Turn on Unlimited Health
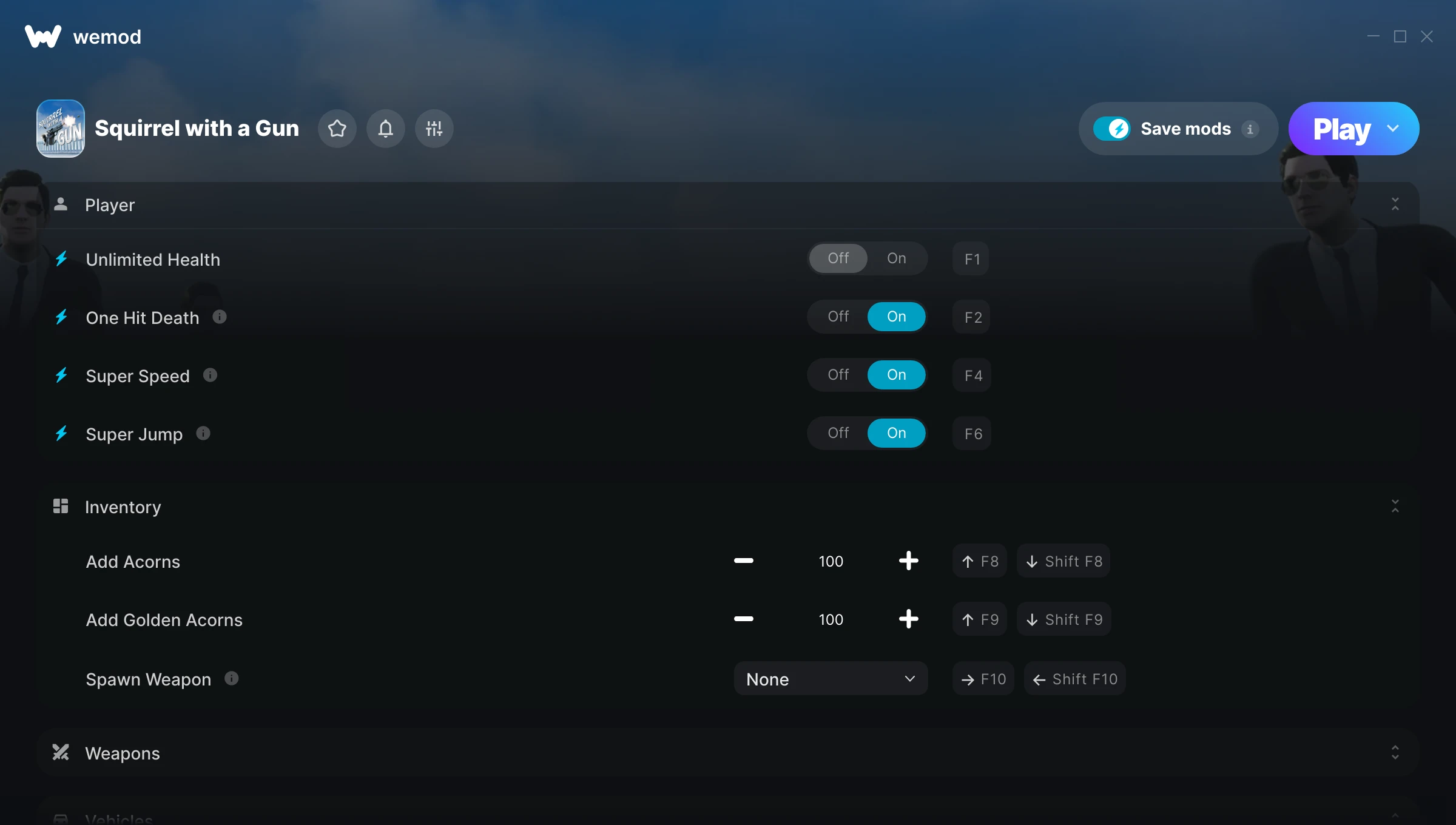 (897, 258)
